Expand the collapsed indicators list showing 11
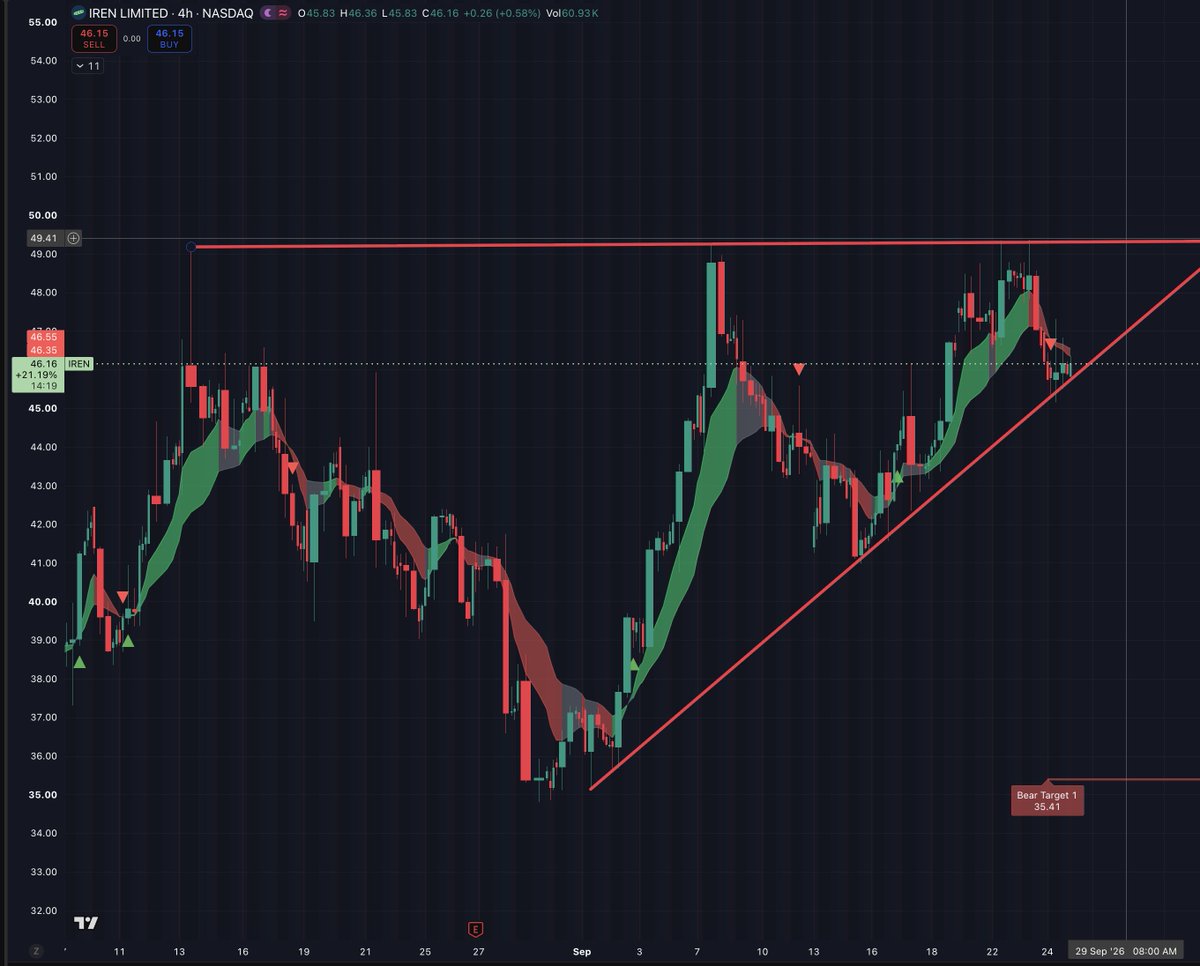1200x966 pixels. 87,66
